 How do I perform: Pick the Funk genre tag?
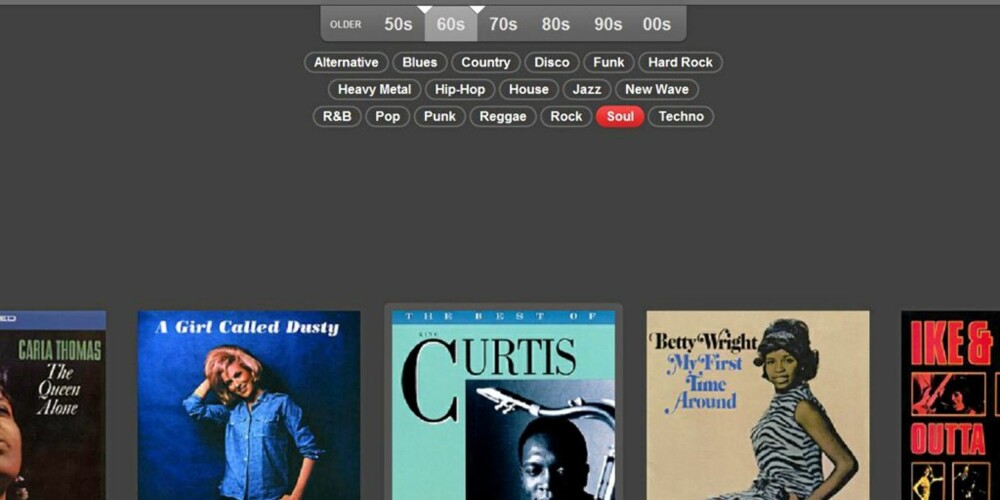608,62
